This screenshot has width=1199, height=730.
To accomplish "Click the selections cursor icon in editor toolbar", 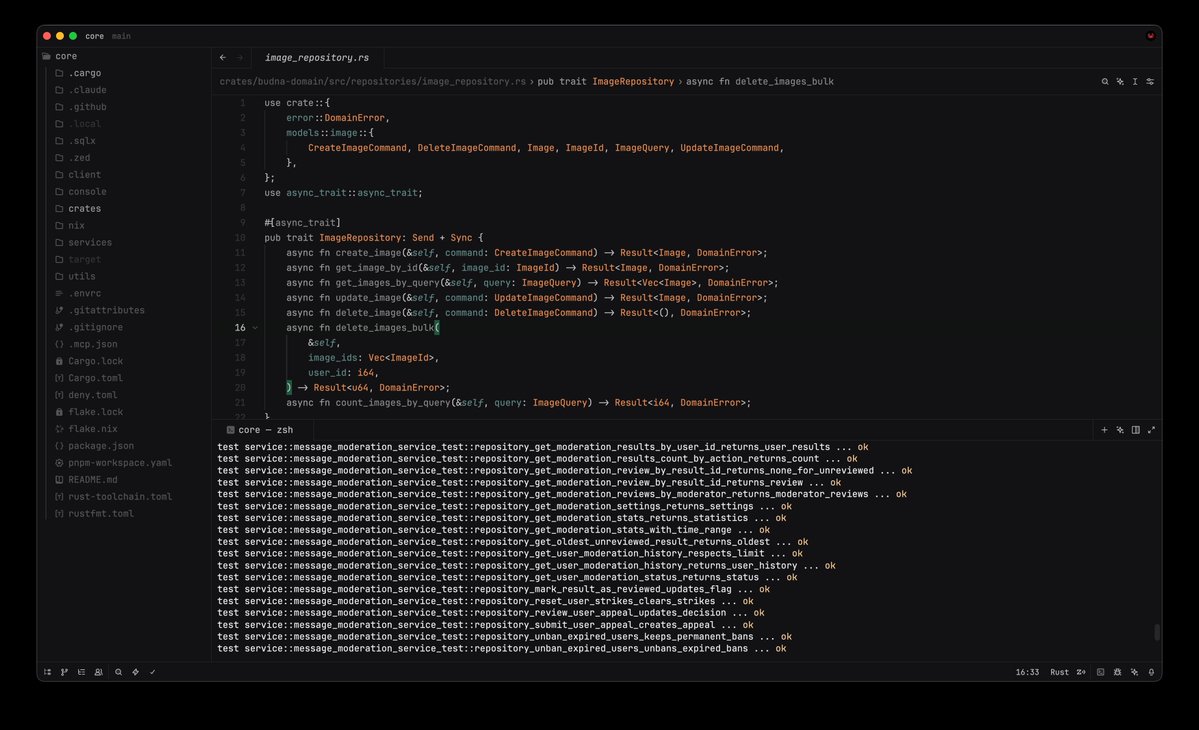I will coord(1135,81).
